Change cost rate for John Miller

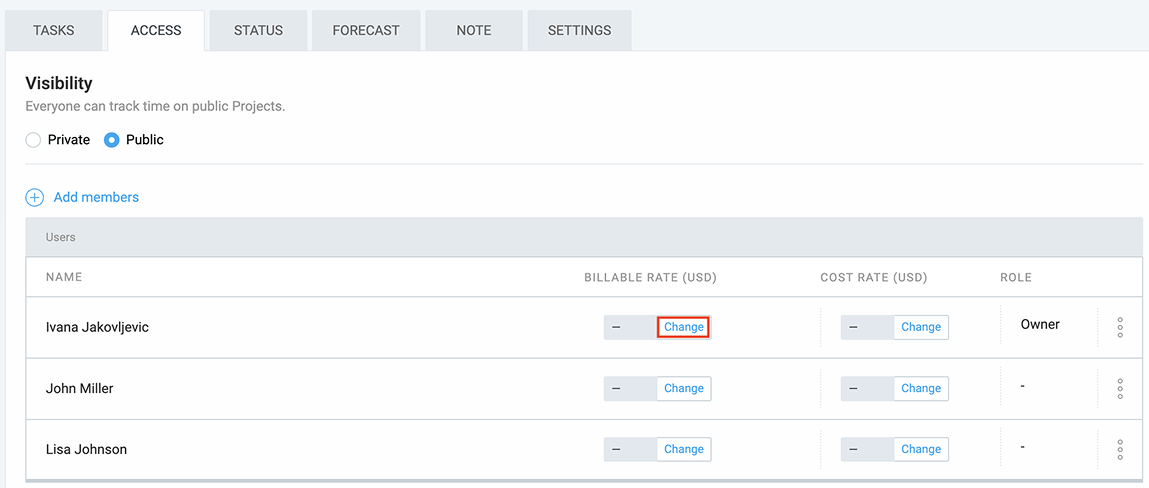pyautogui.click(x=921, y=388)
